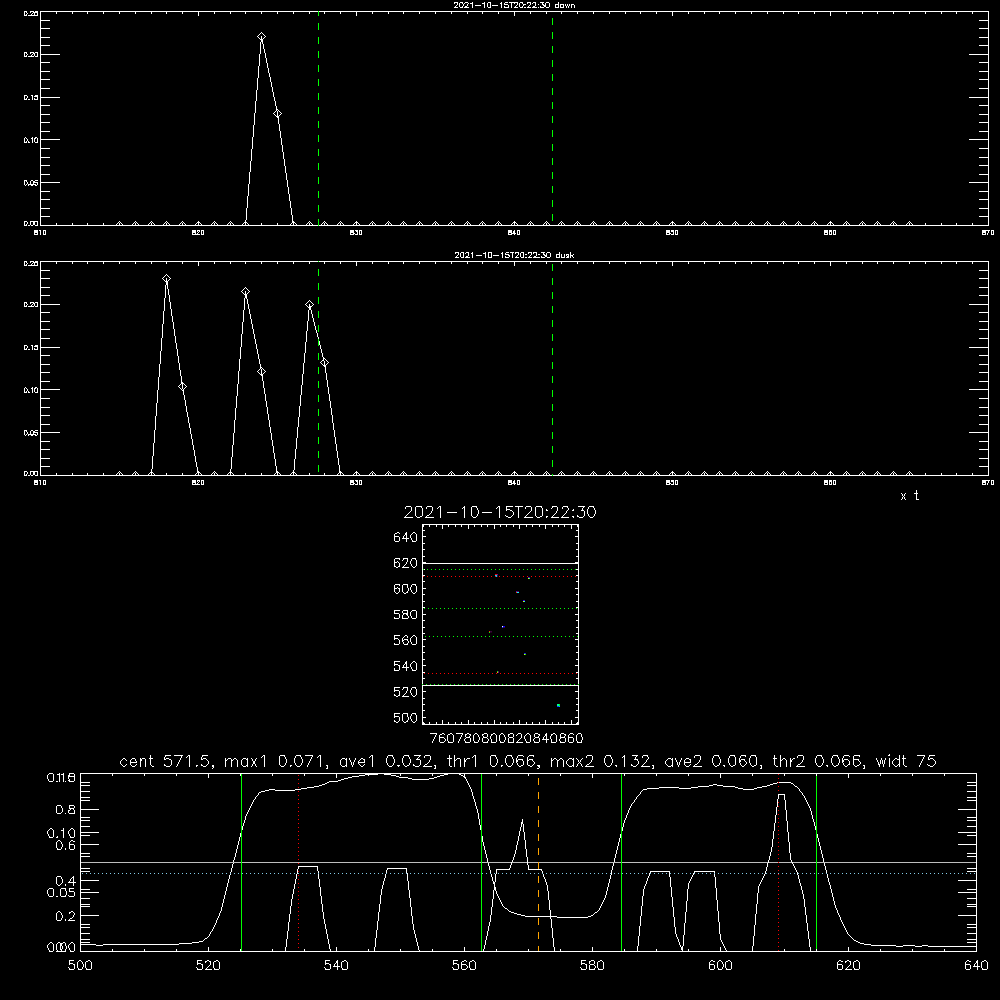Image resolution: width=1000 pixels, height=1000 pixels.
Task: Click the 560 label on middle panel y-axis
Action: tap(406, 640)
